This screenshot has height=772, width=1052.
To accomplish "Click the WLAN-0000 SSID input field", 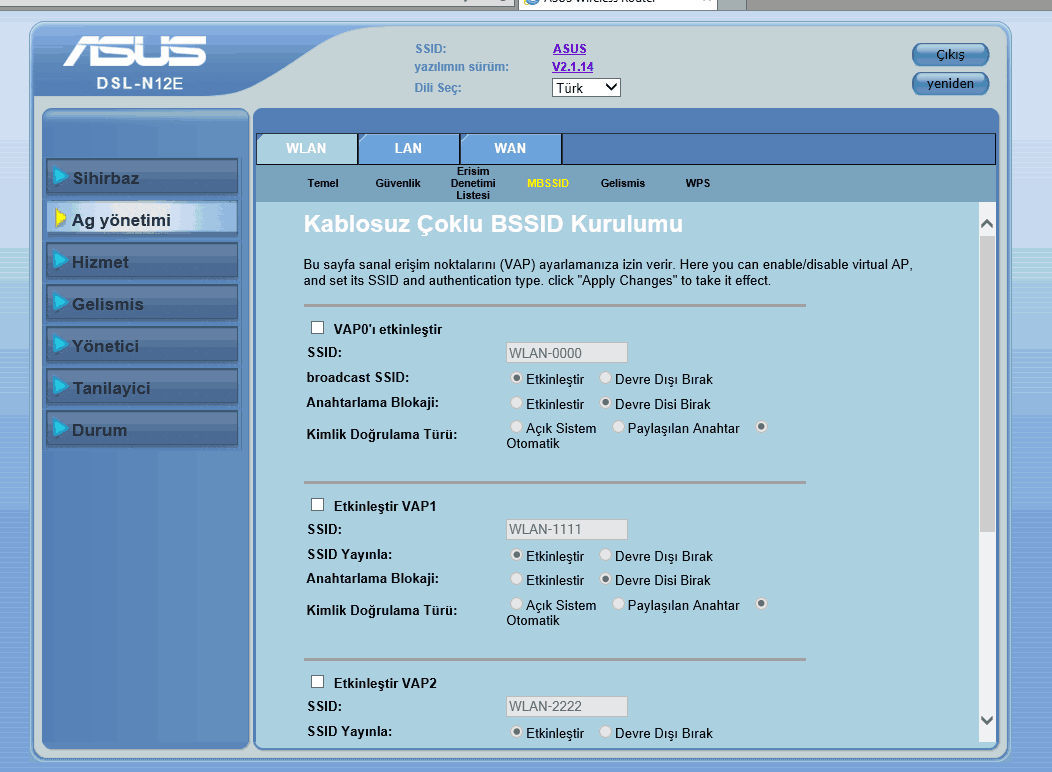I will (x=566, y=353).
